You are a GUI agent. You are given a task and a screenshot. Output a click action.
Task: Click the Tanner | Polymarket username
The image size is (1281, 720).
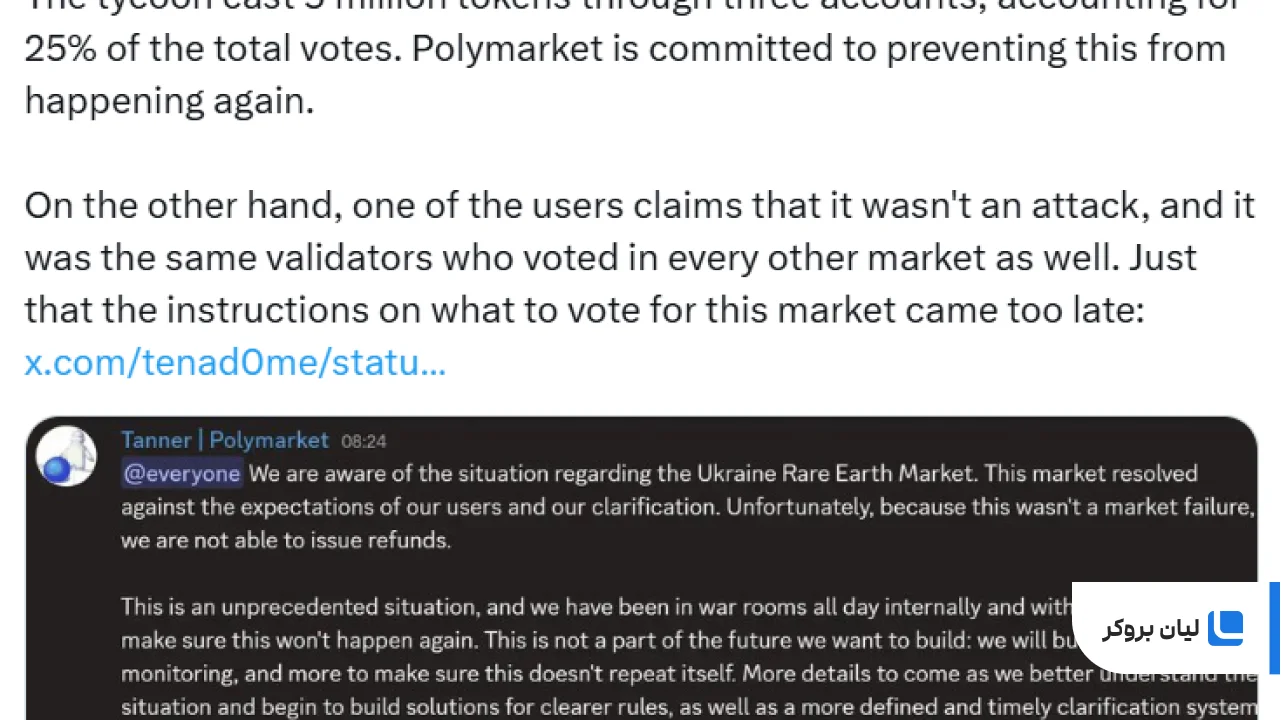(224, 440)
